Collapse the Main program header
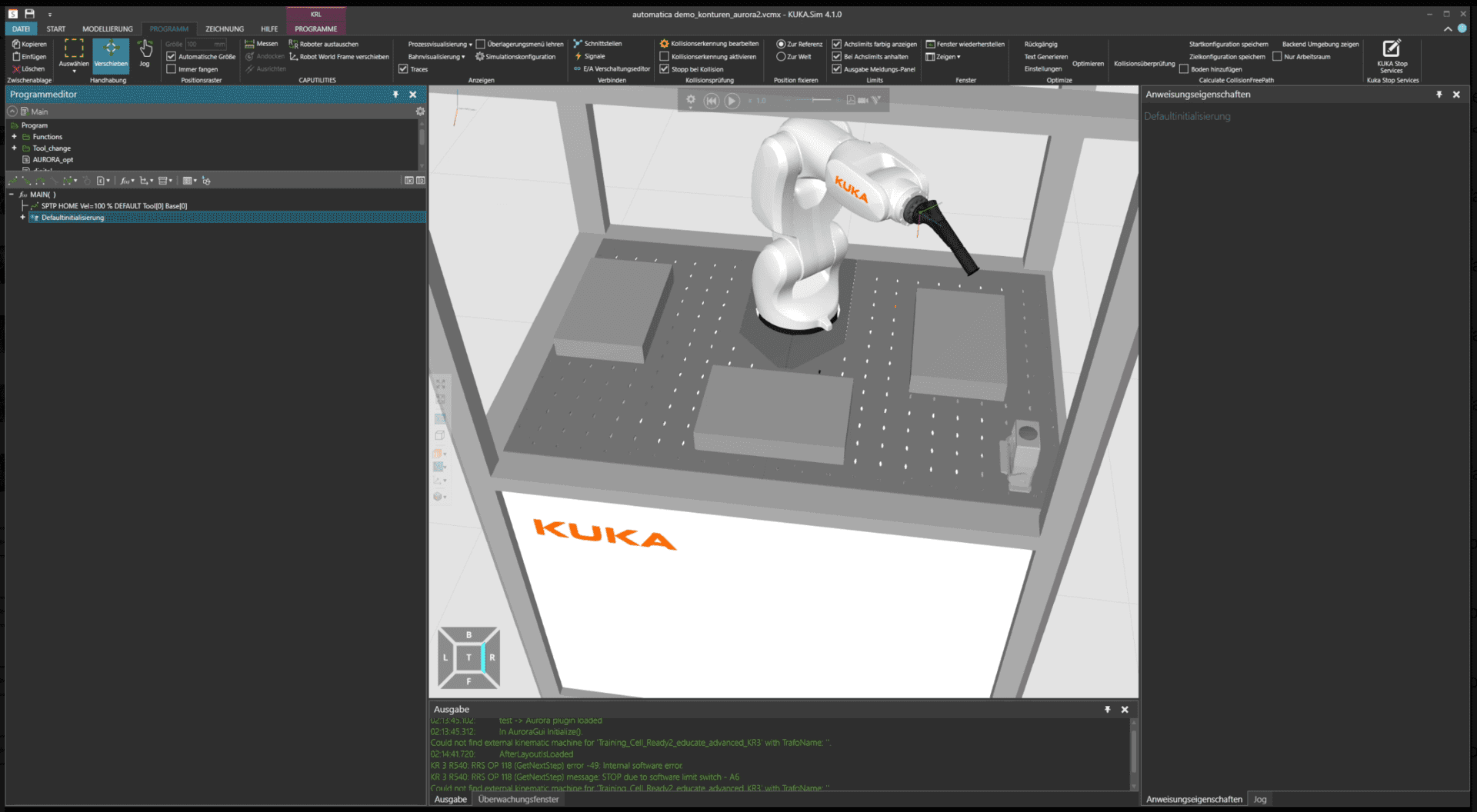Viewport: 1477px width, 812px height. pyautogui.click(x=12, y=111)
